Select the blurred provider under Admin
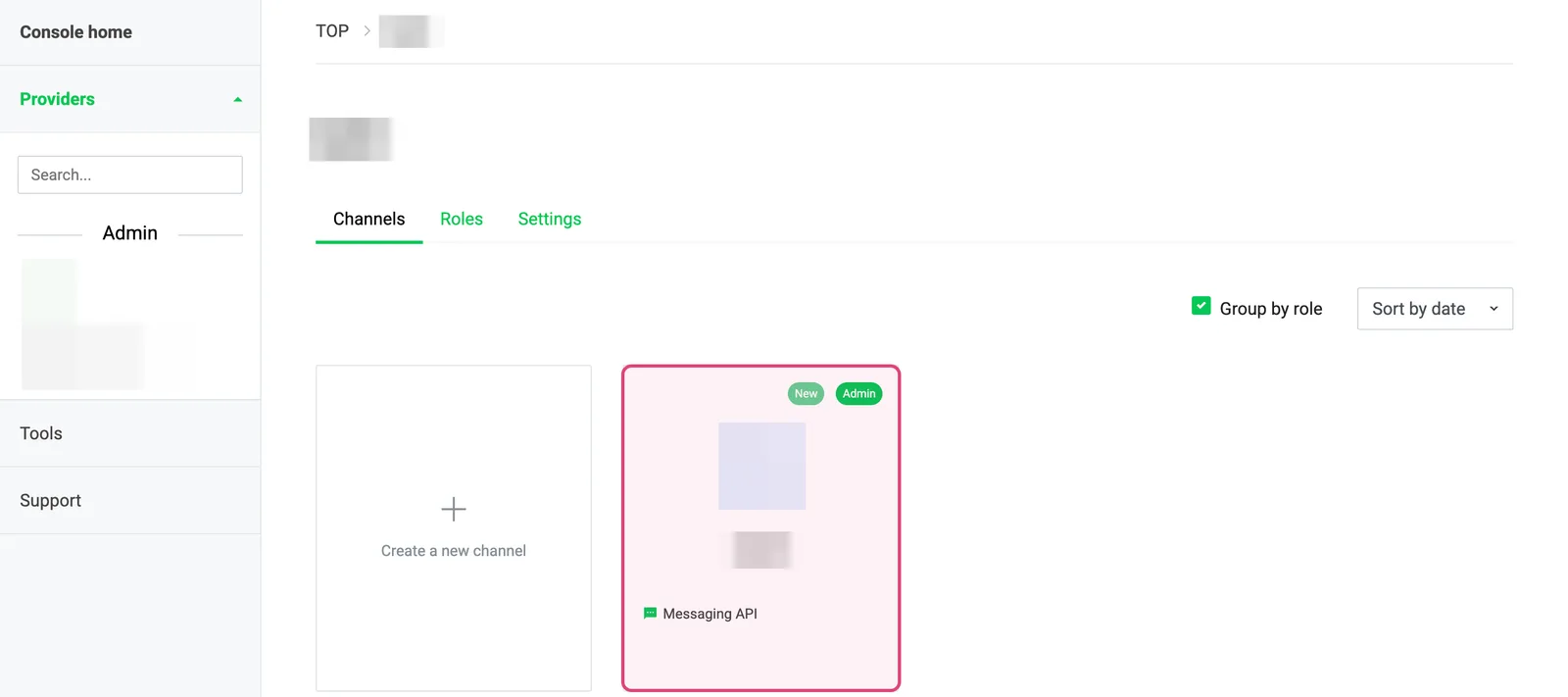 [83, 324]
